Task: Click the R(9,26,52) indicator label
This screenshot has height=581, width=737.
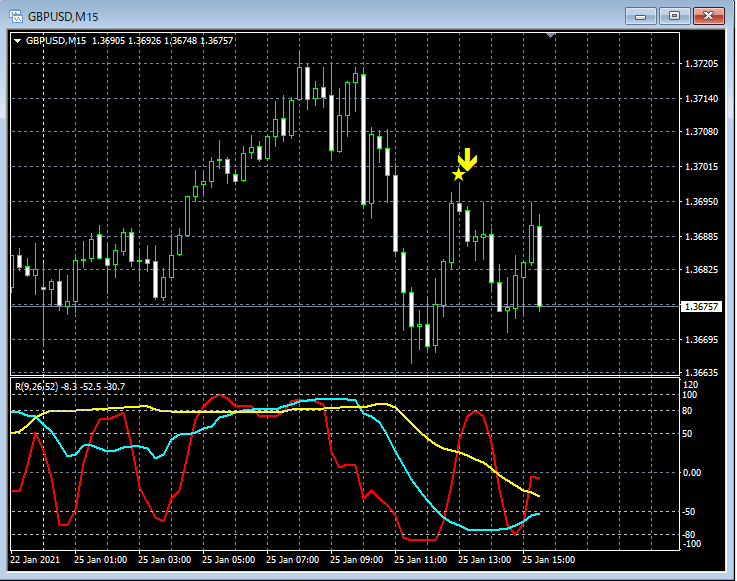Action: (37, 386)
